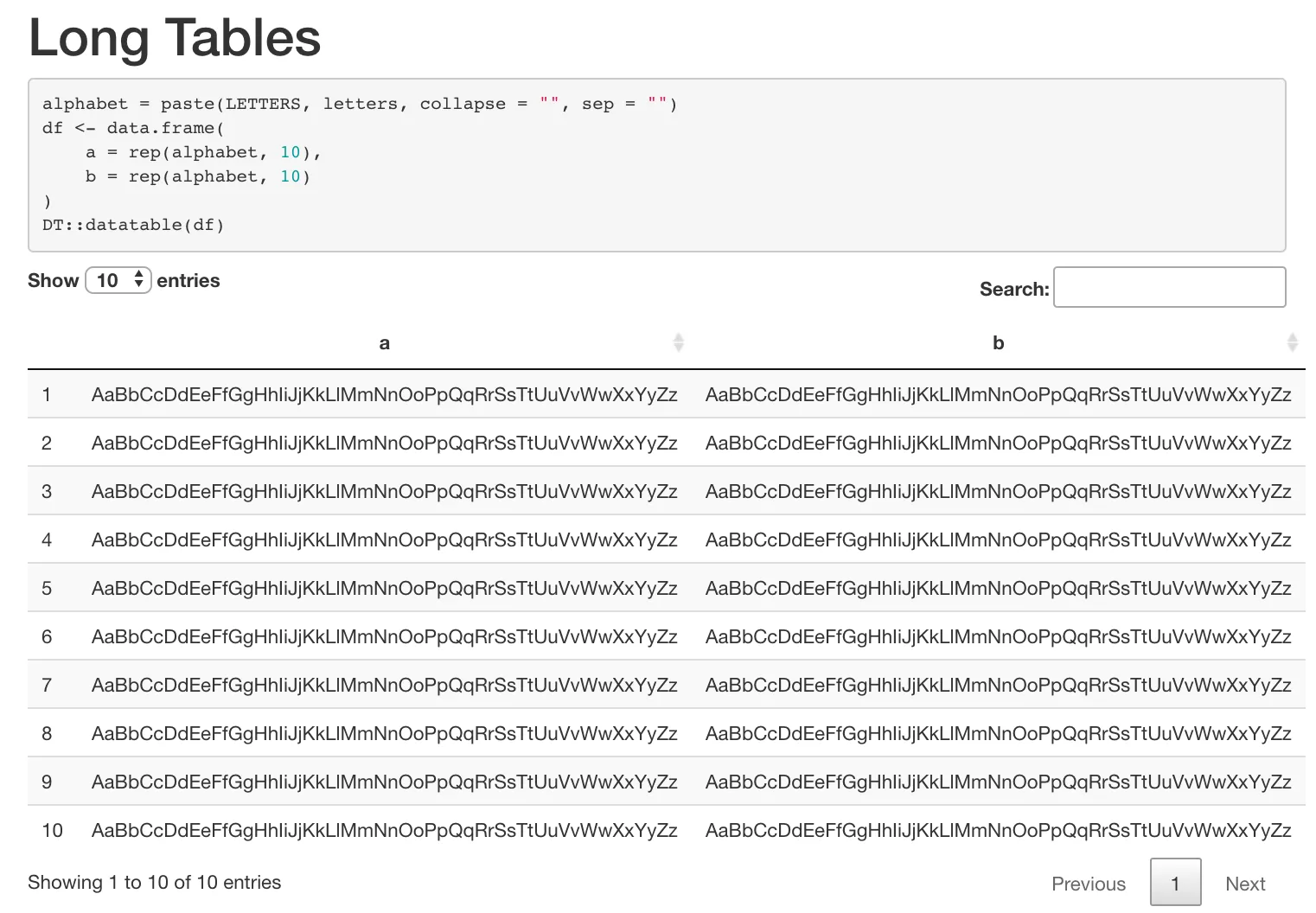
Task: Select page 1 pagination button
Action: 1175,883
